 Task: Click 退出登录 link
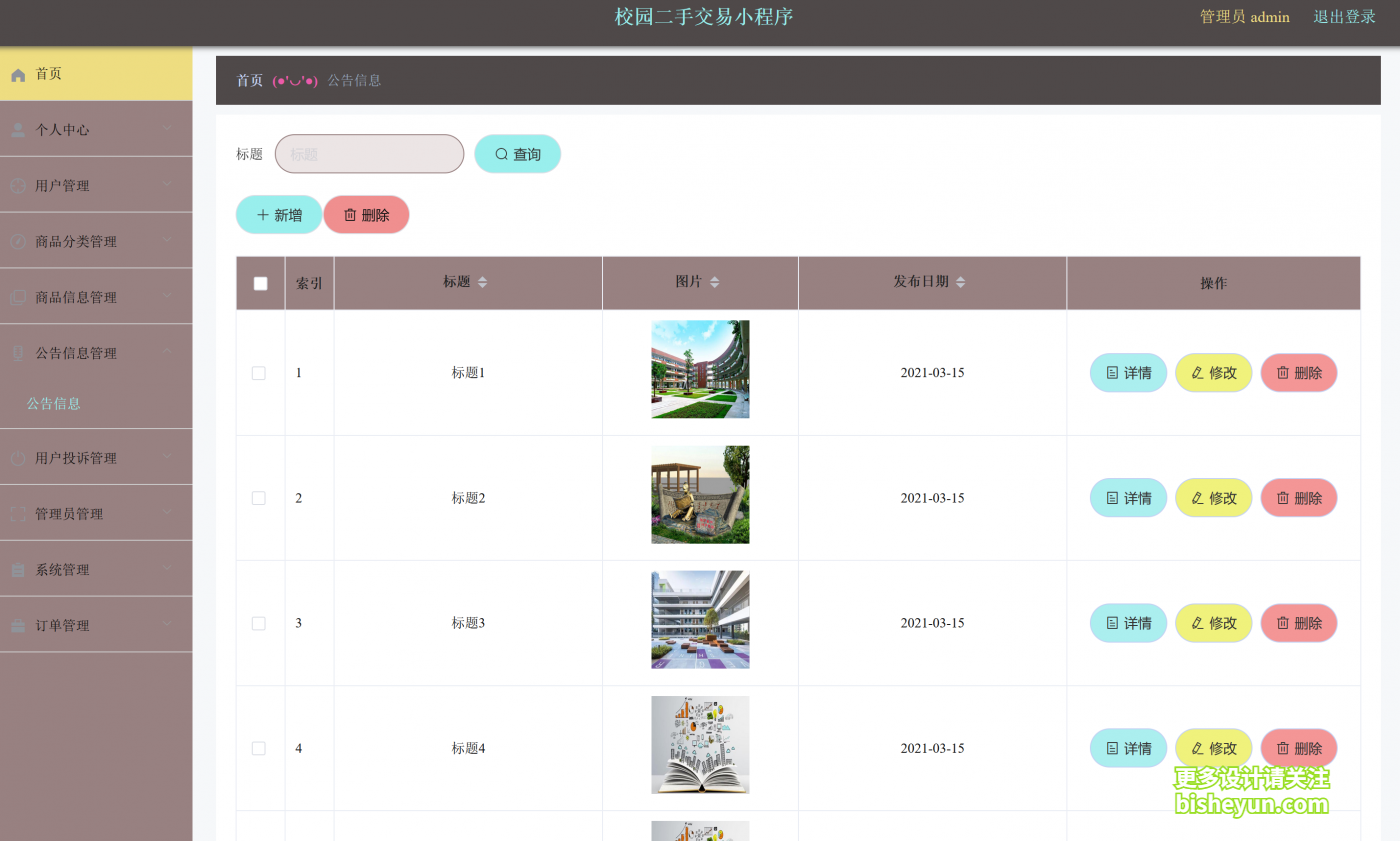click(x=1344, y=17)
